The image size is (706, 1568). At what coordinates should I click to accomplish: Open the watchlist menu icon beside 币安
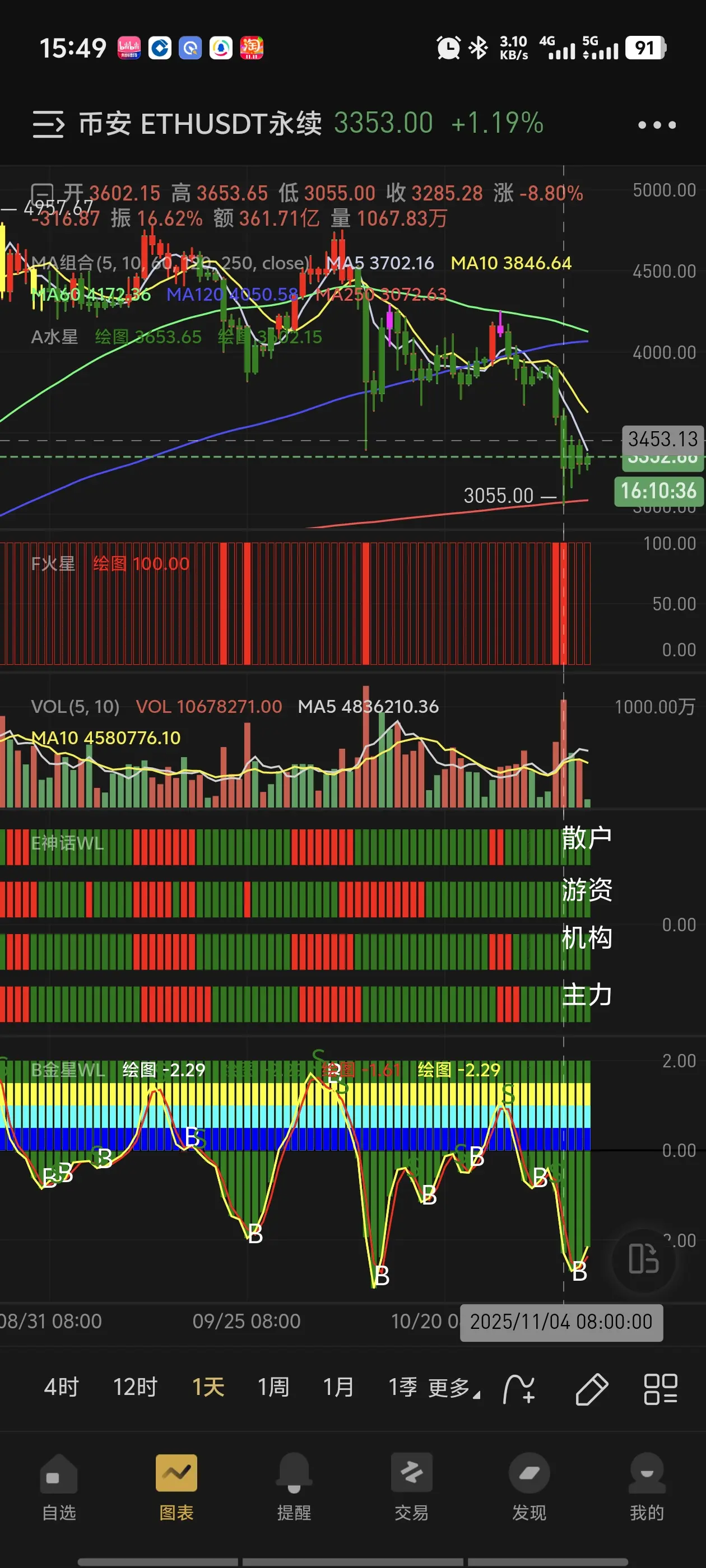(x=48, y=125)
